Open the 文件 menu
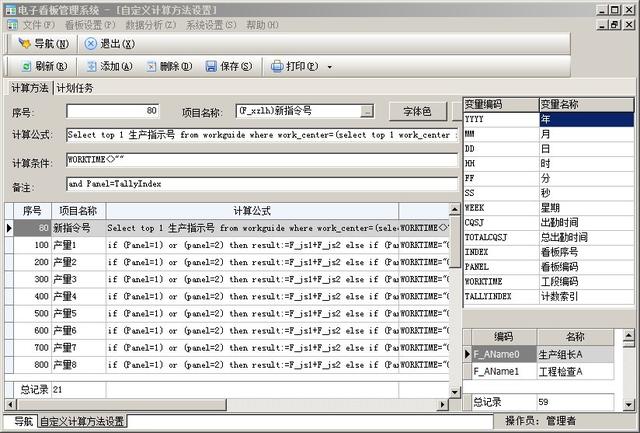This screenshot has width=640, height=433. pyautogui.click(x=38, y=24)
